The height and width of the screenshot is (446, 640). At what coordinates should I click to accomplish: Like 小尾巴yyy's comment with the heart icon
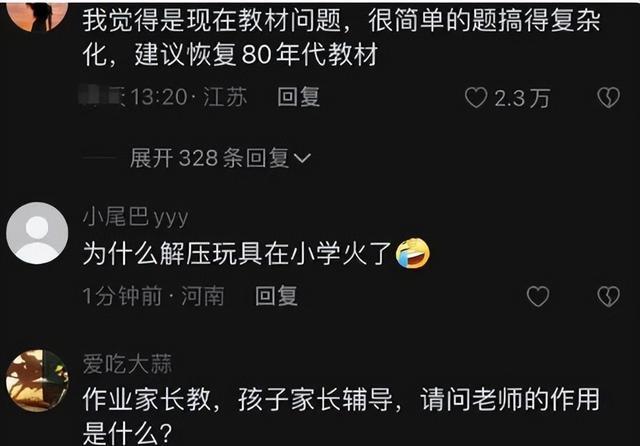538,296
